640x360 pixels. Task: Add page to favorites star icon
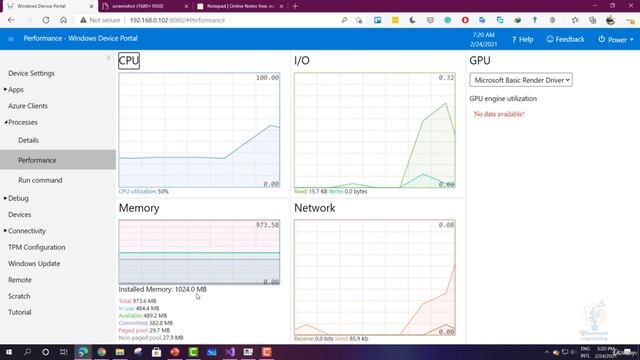tap(359, 20)
